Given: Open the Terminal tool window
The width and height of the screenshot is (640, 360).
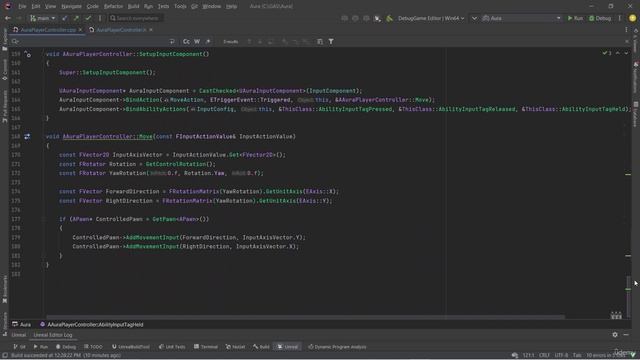Looking at the screenshot, I should pyautogui.click(x=206, y=347).
